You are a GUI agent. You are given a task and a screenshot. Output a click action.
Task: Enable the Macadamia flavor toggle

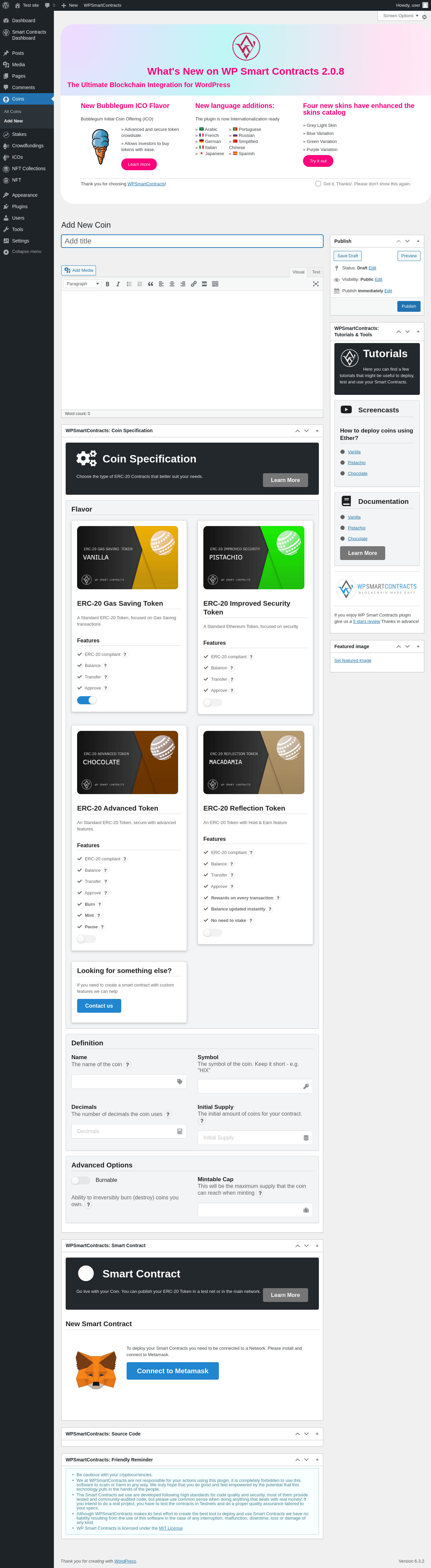(213, 933)
